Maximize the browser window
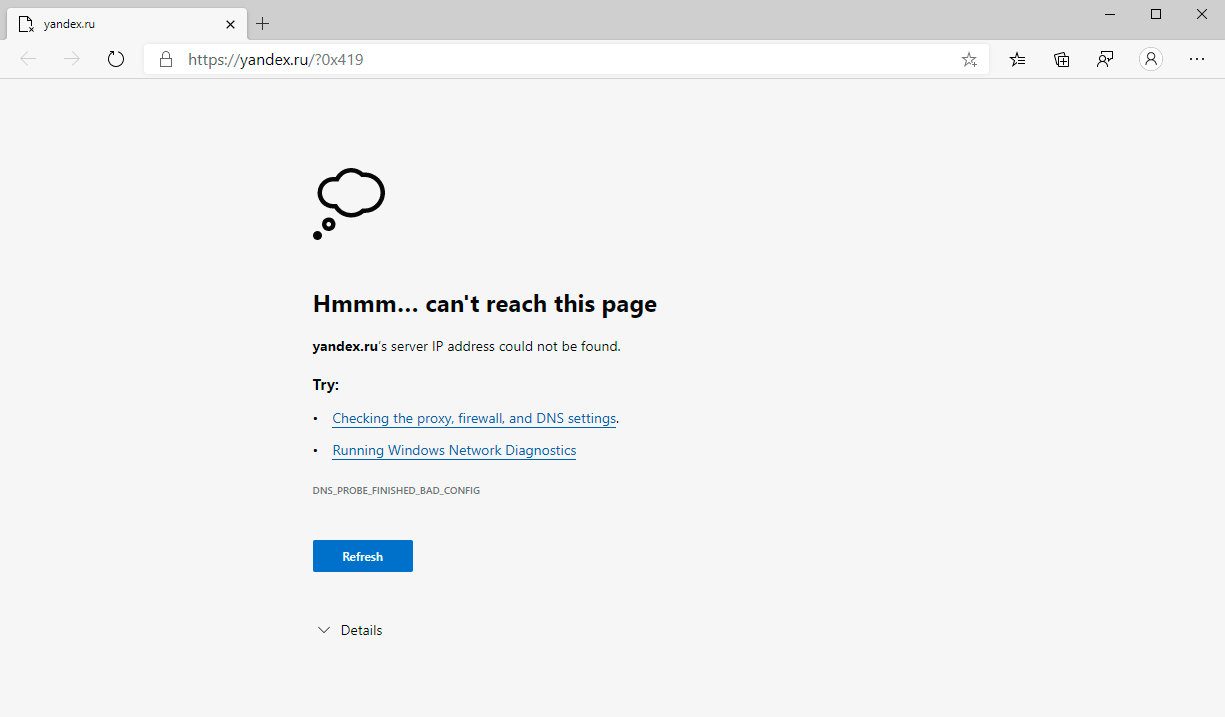The width and height of the screenshot is (1225, 717). [x=1156, y=14]
